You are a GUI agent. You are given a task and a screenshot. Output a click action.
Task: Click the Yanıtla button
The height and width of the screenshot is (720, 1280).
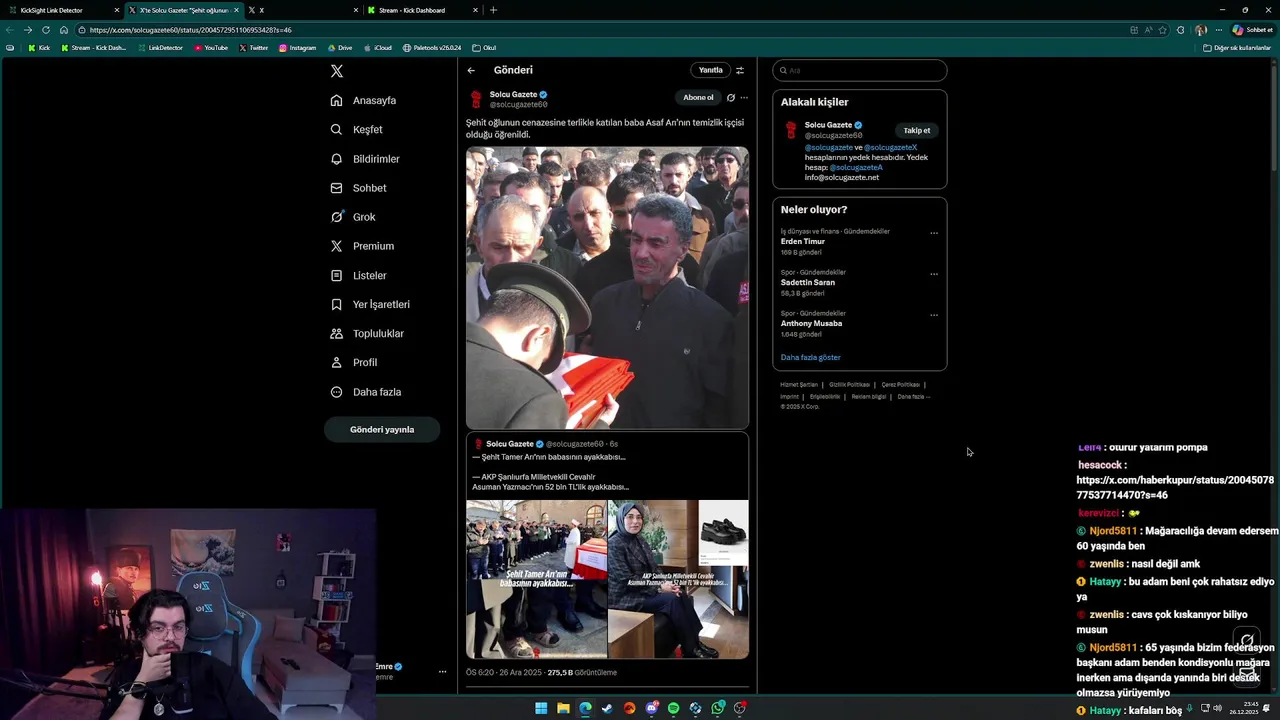710,70
